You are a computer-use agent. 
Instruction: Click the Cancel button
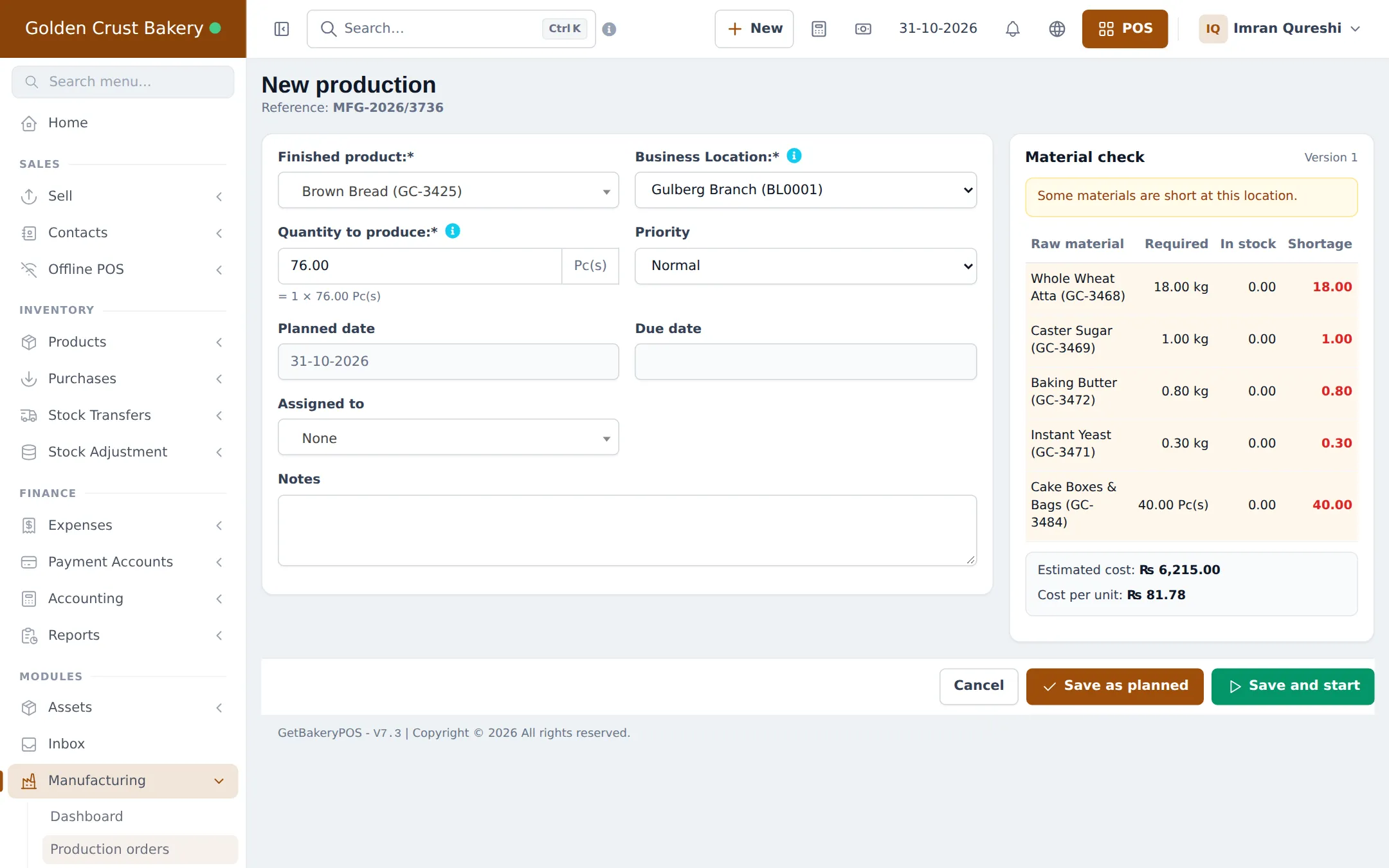(x=979, y=686)
